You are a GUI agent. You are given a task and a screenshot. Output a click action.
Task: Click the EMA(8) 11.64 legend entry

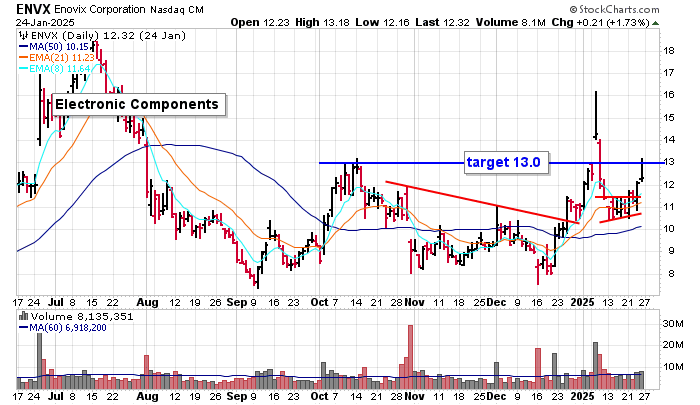(x=54, y=69)
